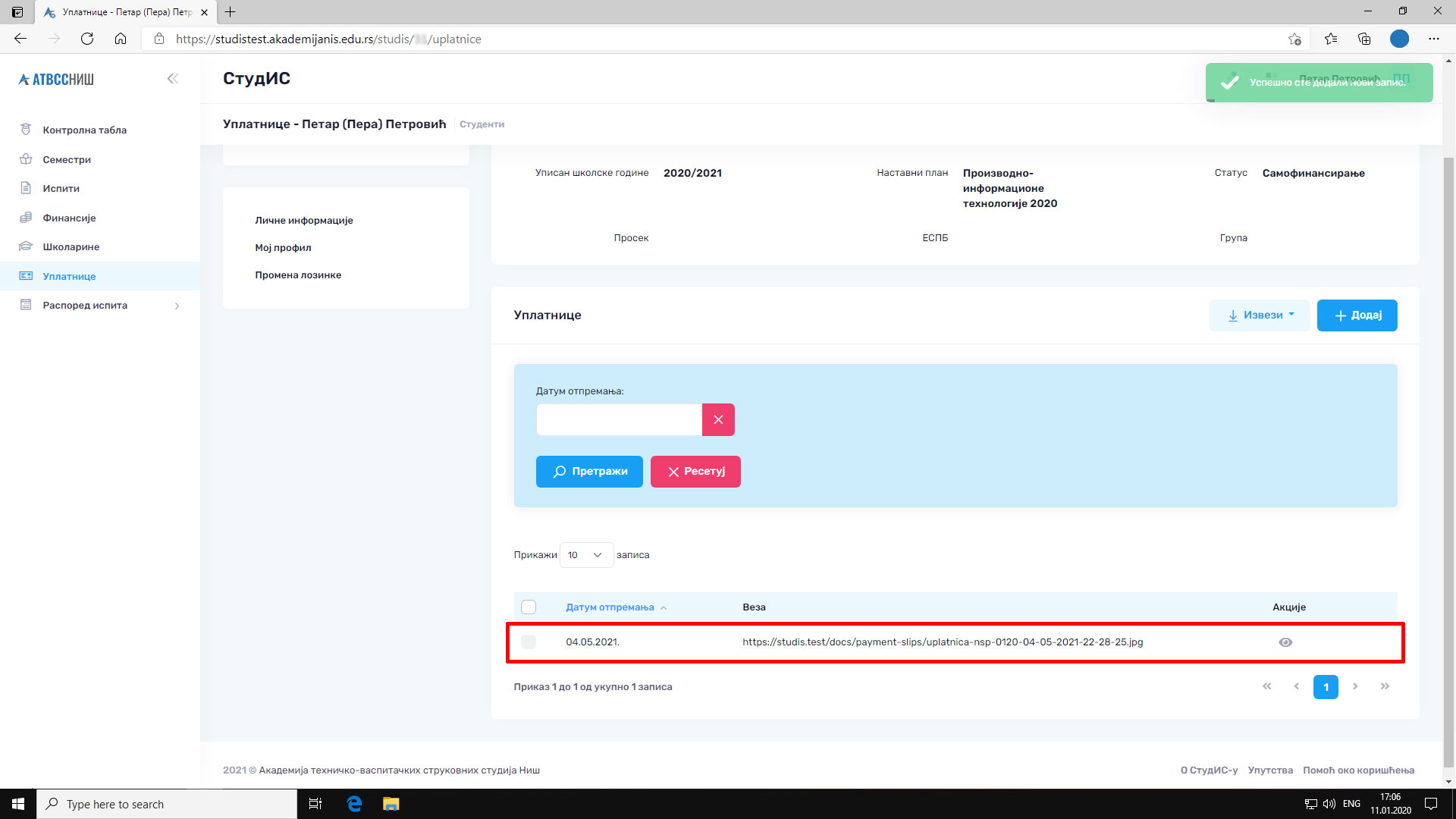Open Школарине in the sidebar

[x=71, y=247]
